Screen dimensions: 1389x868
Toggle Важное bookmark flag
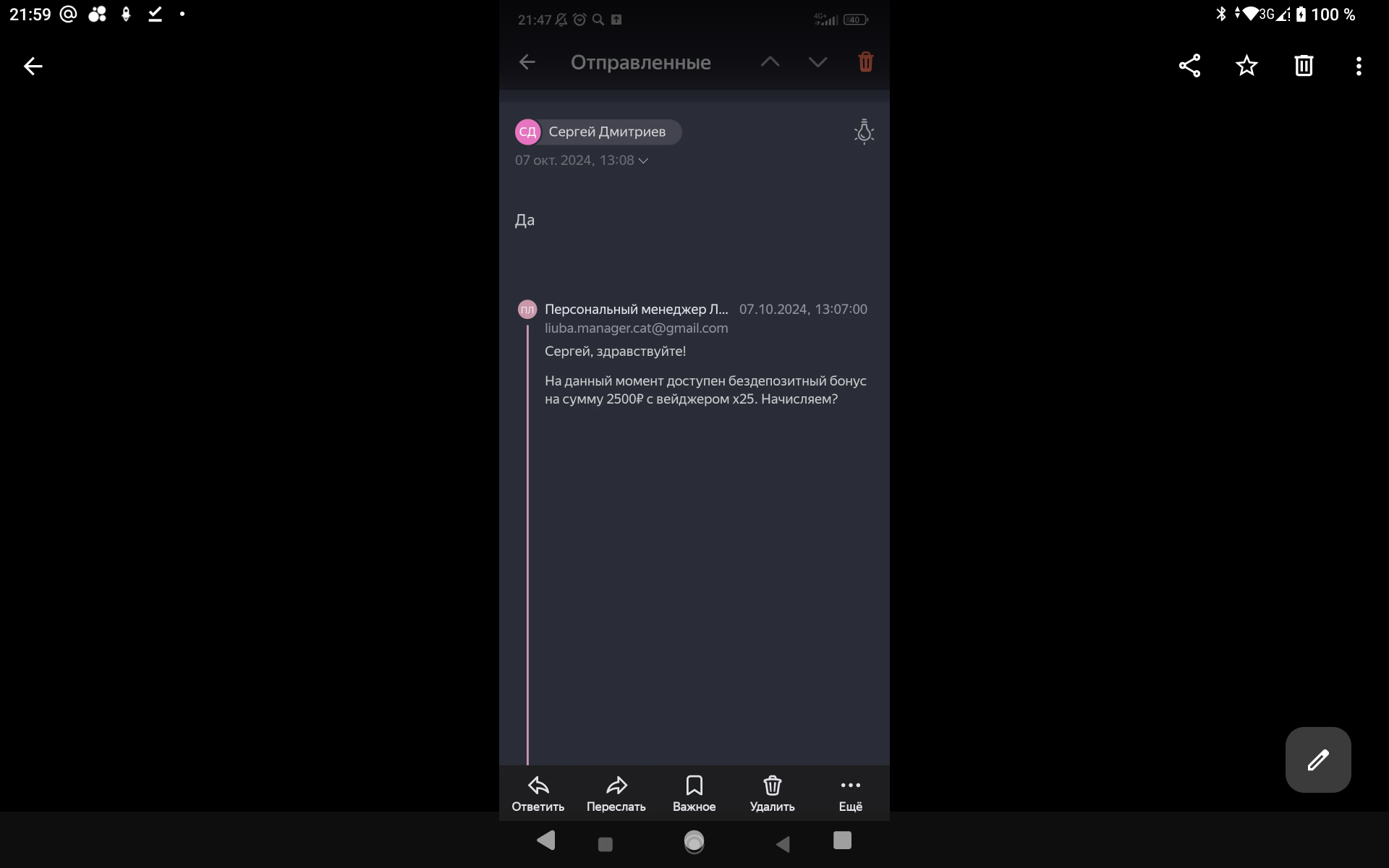pyautogui.click(x=694, y=793)
